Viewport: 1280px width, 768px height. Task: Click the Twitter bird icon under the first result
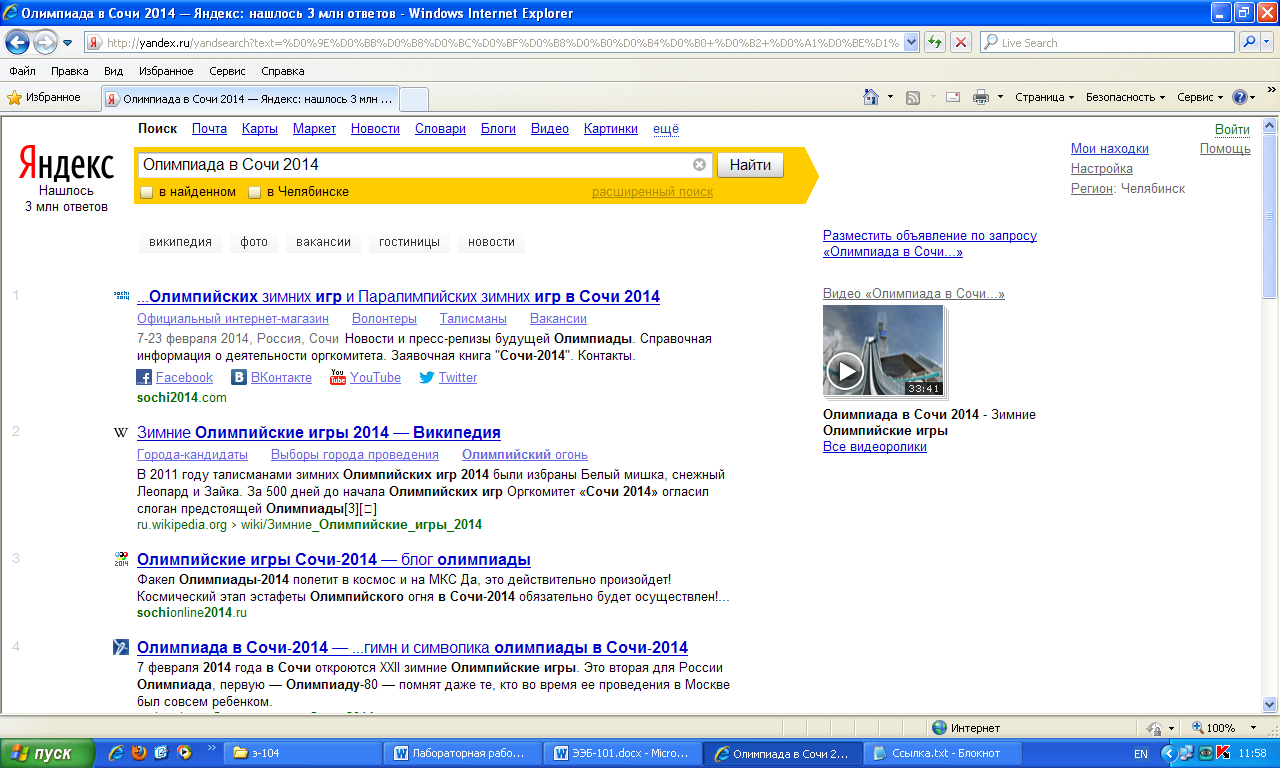(426, 378)
